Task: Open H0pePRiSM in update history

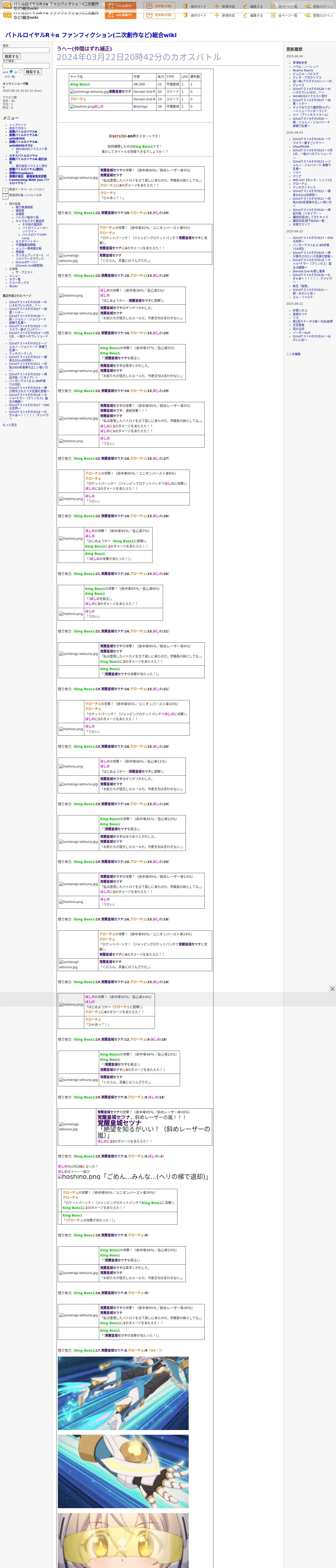Action: (x=301, y=147)
